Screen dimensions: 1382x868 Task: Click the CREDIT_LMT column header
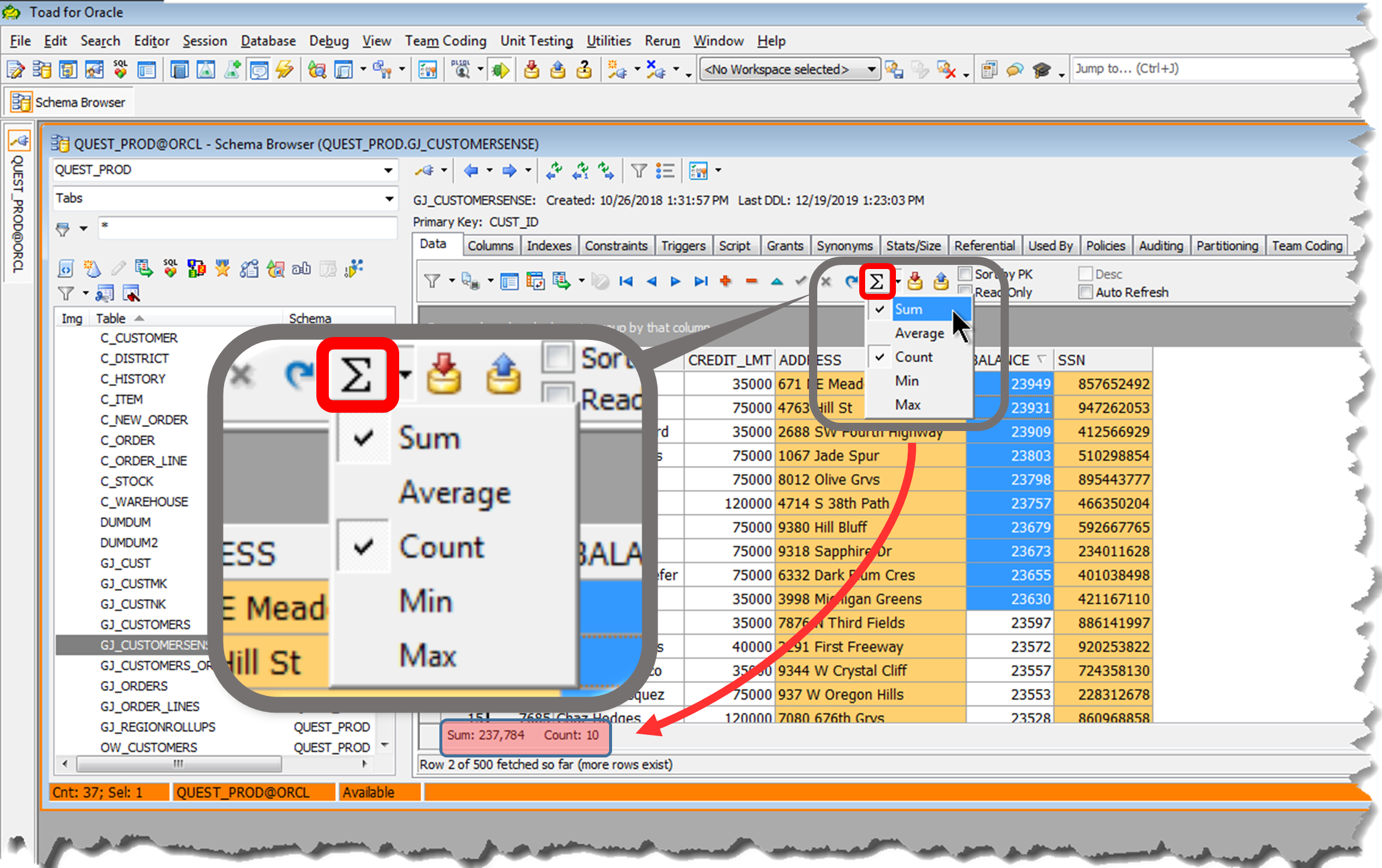coord(729,360)
